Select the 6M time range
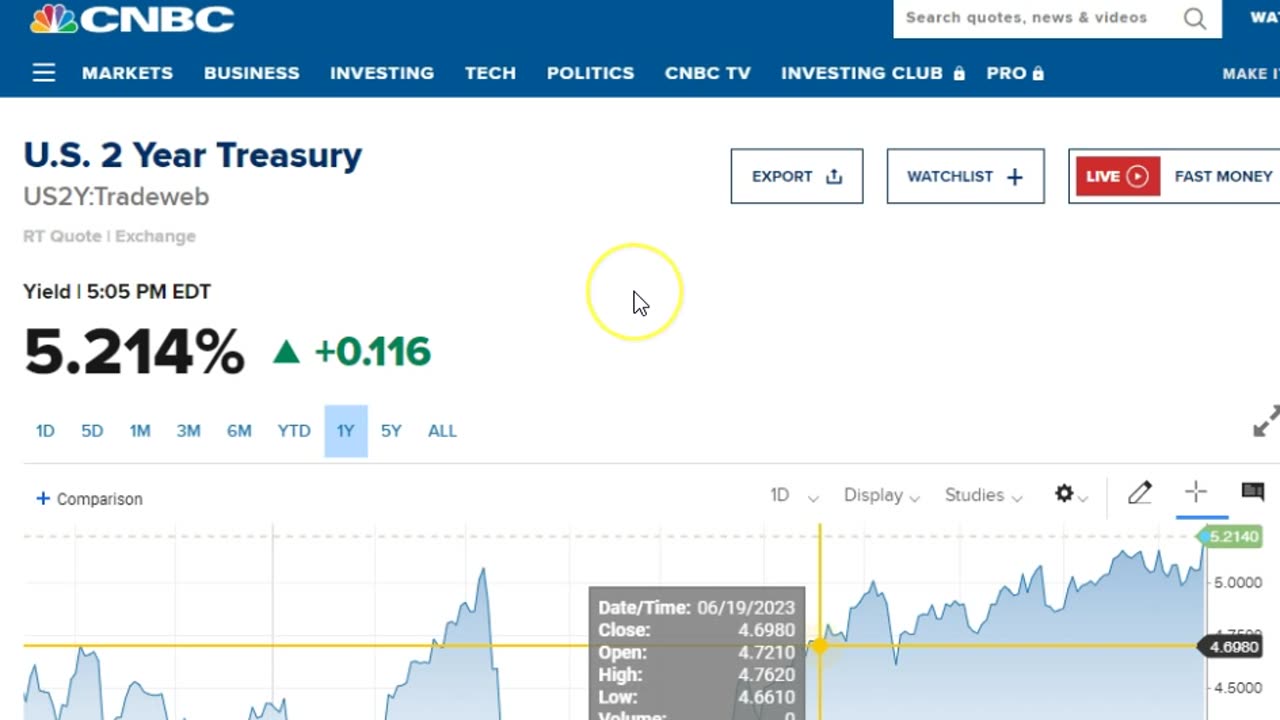 [239, 431]
